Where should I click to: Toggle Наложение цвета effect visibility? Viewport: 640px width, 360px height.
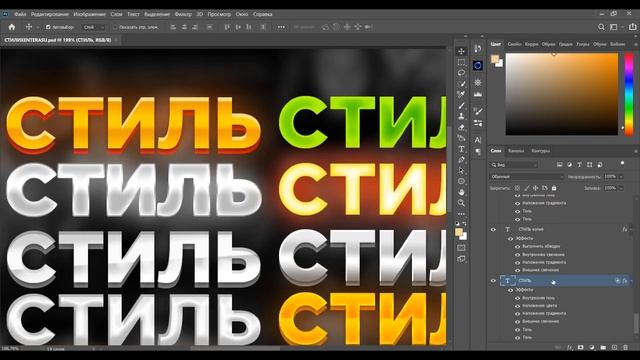tap(518, 306)
